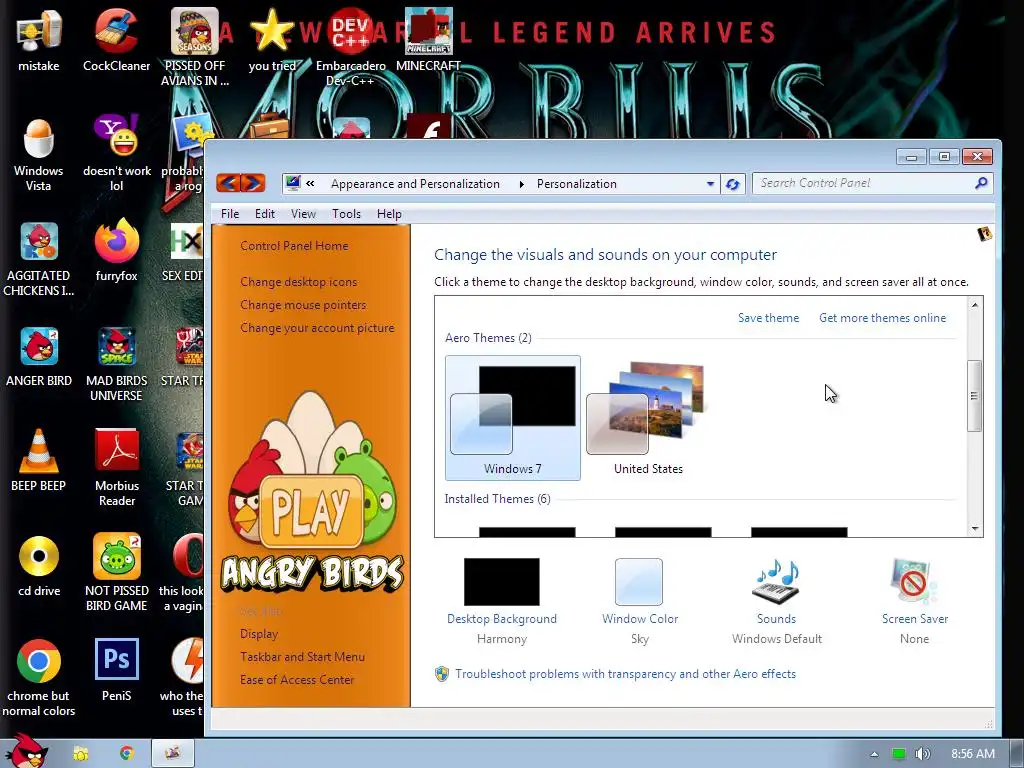Viewport: 1024px width, 768px height.
Task: Click the Angry Birds Start button
Action: tap(26, 751)
